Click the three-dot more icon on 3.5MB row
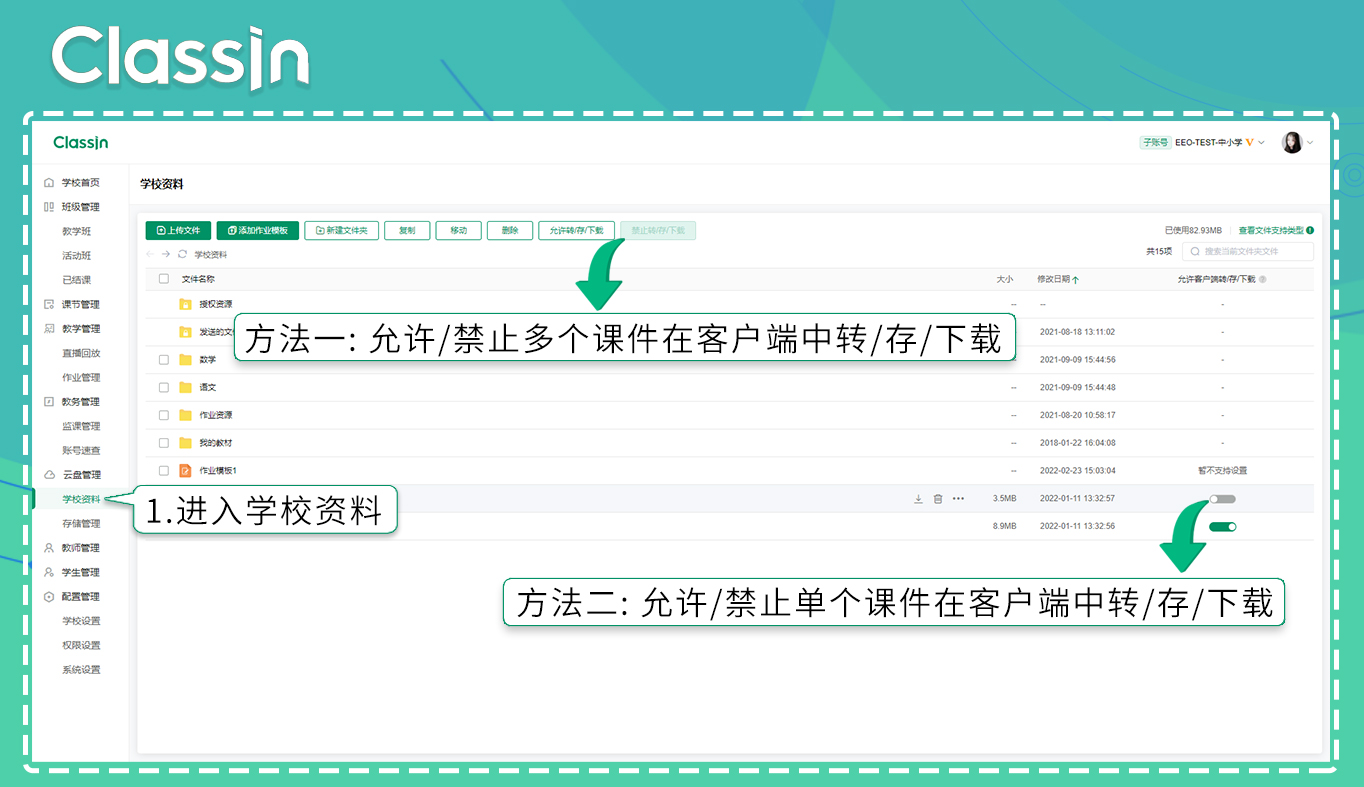The height and width of the screenshot is (787, 1364). coord(959,498)
